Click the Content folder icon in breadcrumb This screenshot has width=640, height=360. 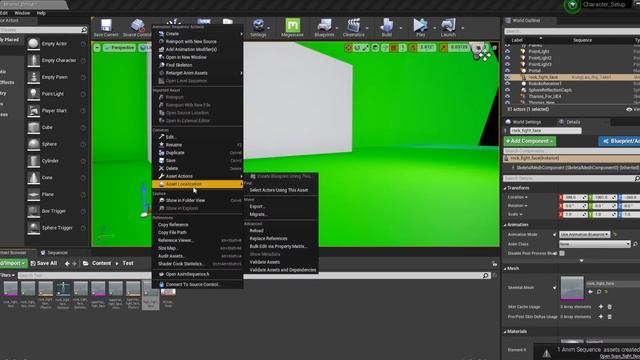point(86,263)
